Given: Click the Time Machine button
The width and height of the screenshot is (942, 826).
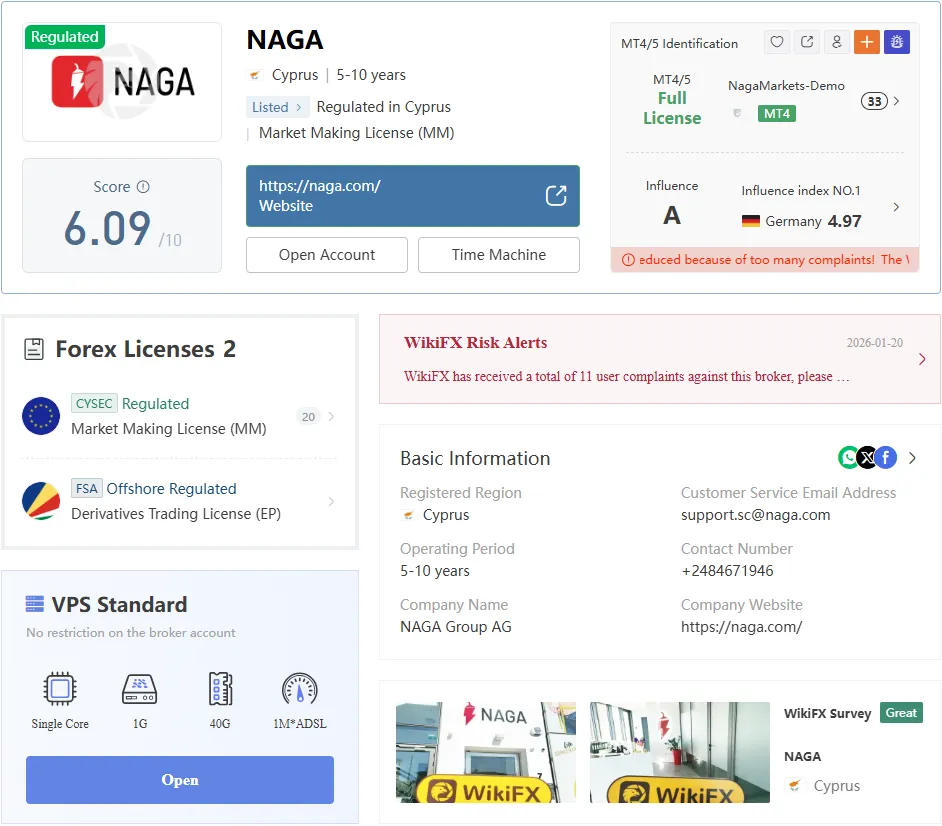Looking at the screenshot, I should [x=499, y=255].
